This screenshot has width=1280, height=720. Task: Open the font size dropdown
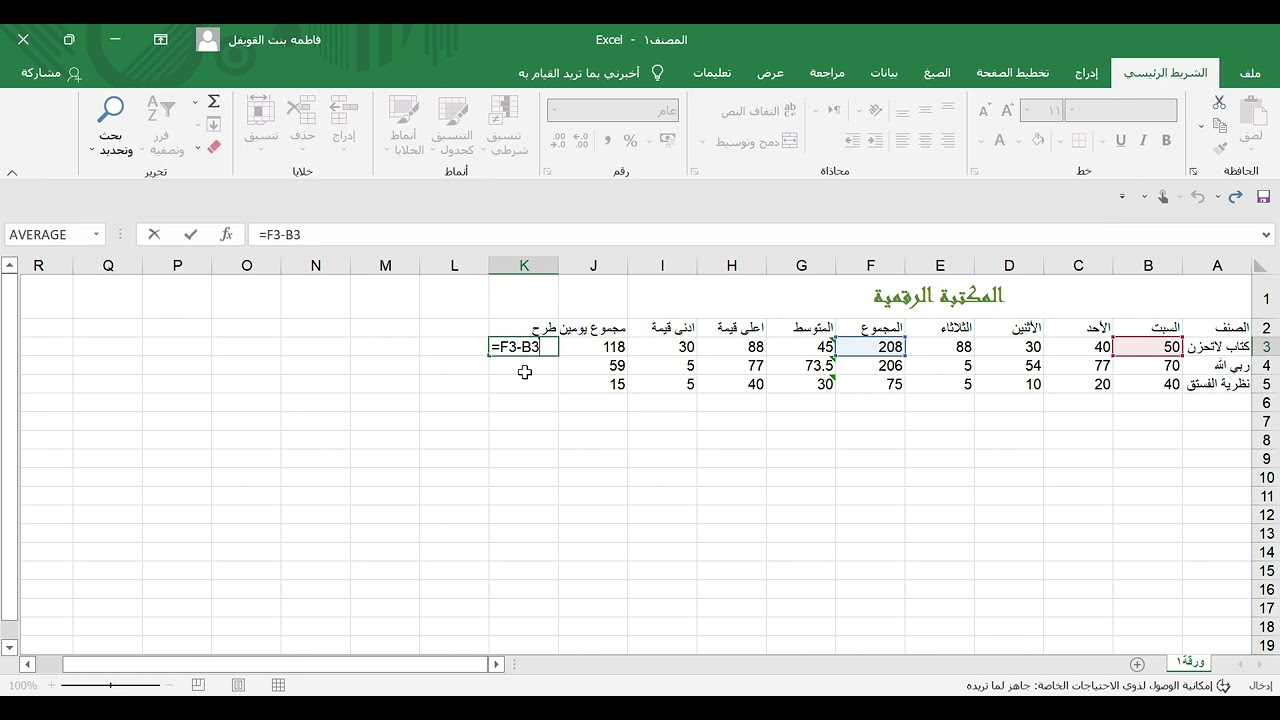(1029, 111)
